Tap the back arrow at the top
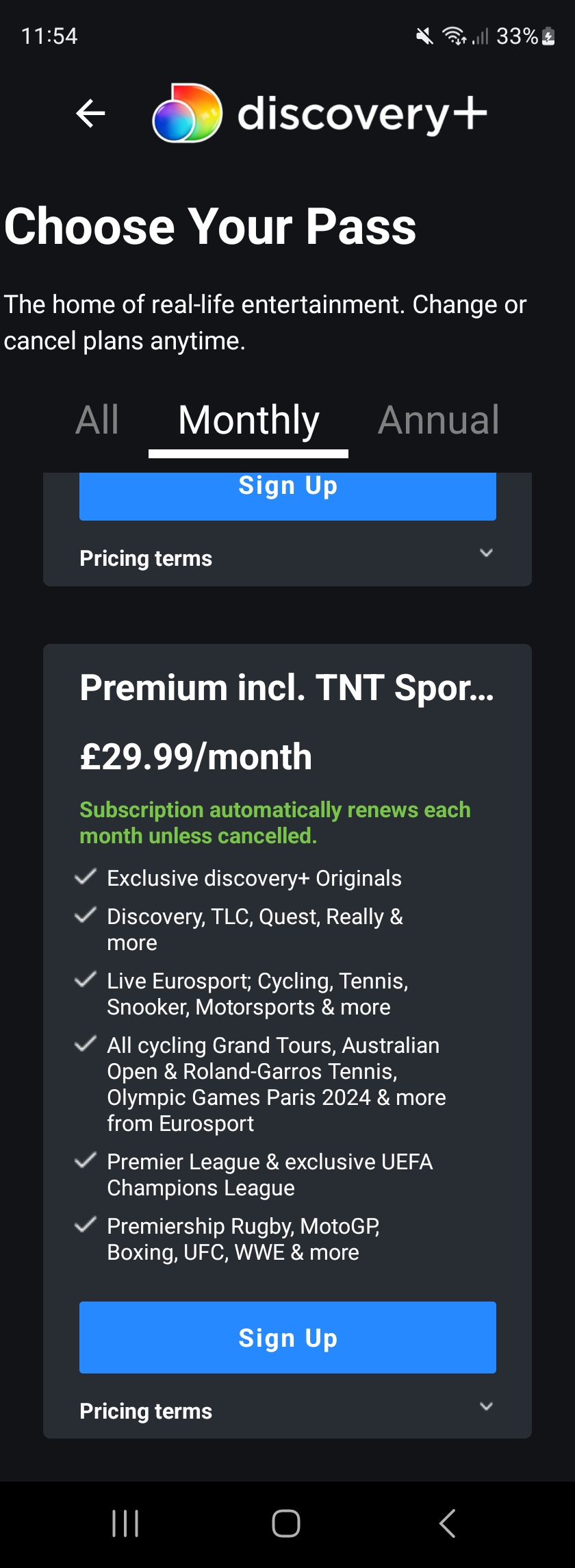 click(89, 113)
